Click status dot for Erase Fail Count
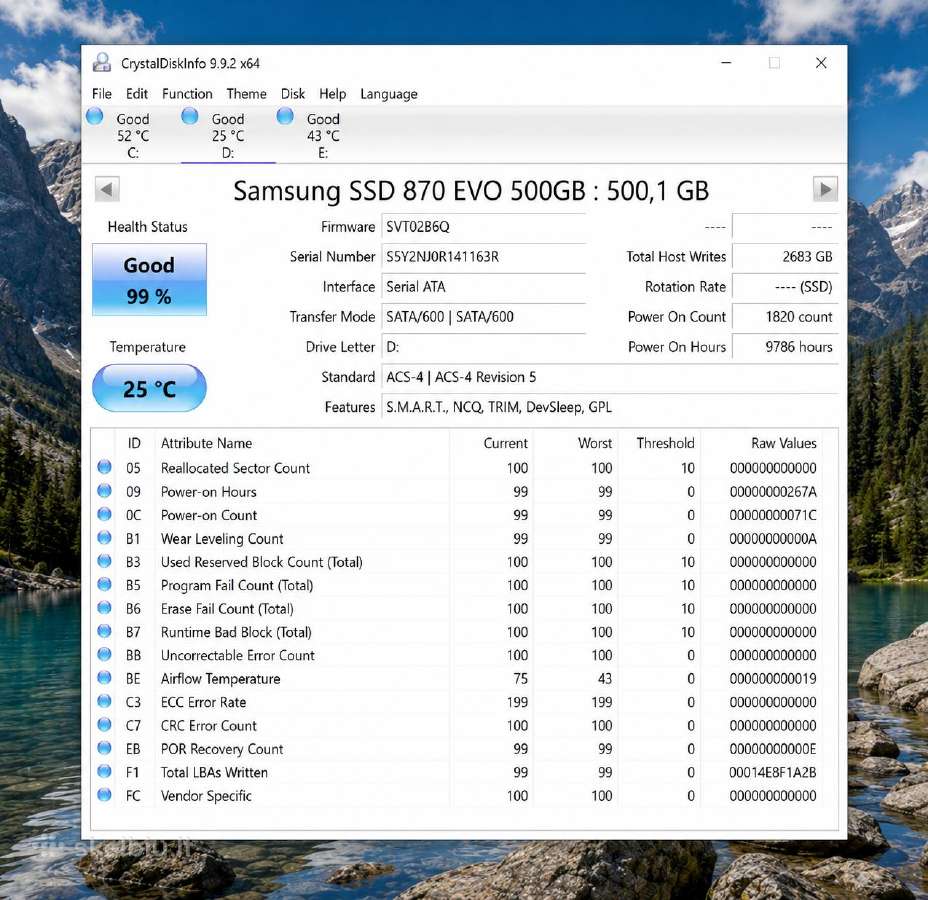Viewport: 928px width, 900px height. [104, 607]
